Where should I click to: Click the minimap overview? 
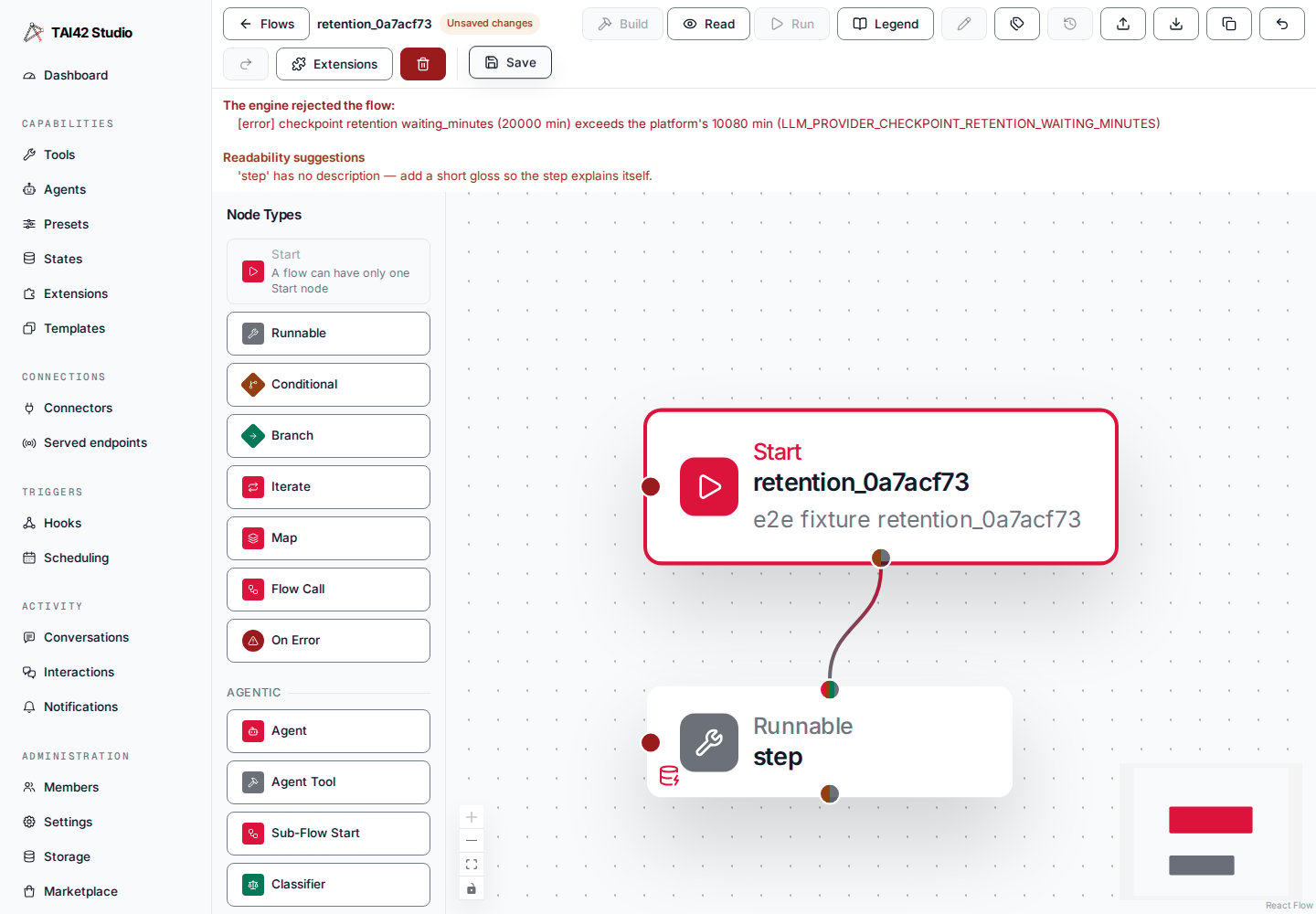tap(1211, 832)
